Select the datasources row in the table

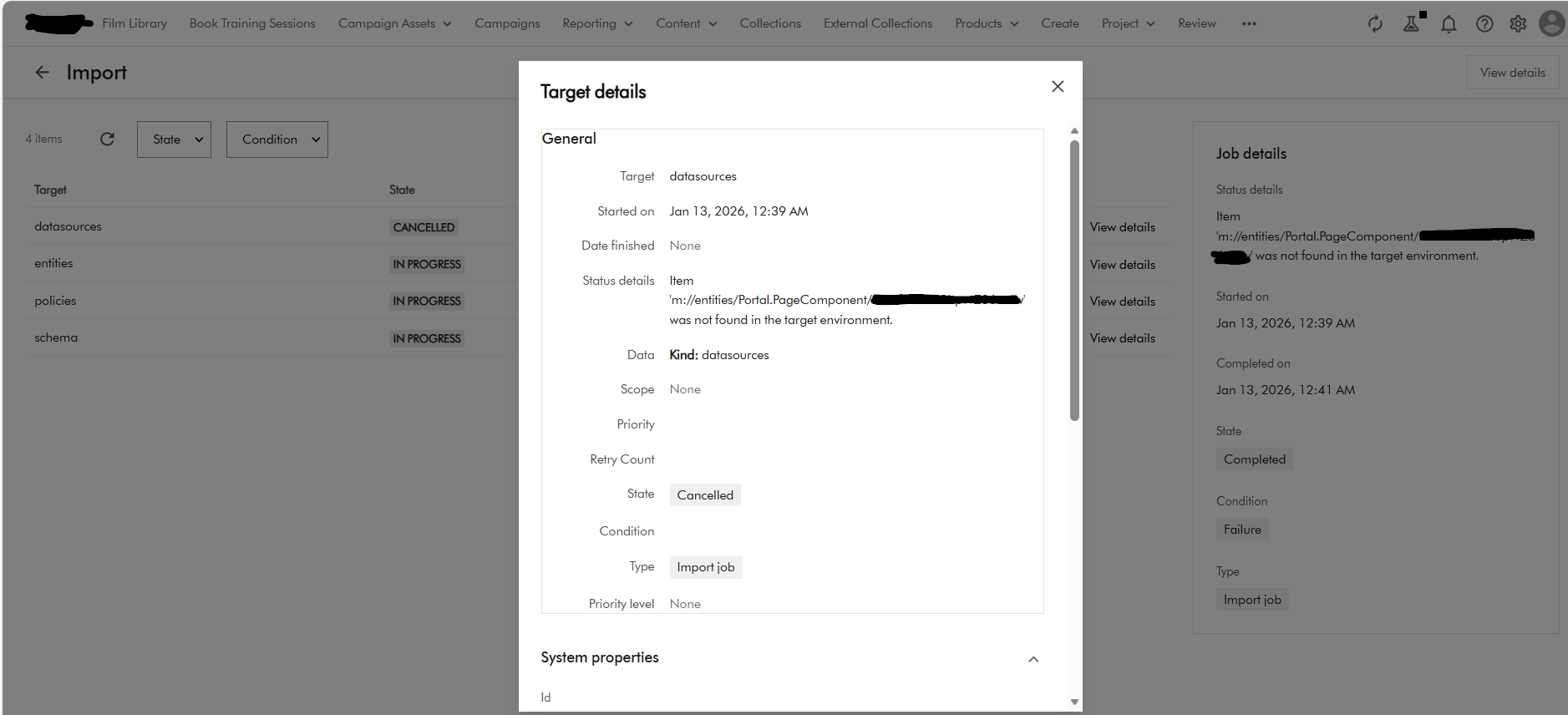pyautogui.click(x=68, y=226)
